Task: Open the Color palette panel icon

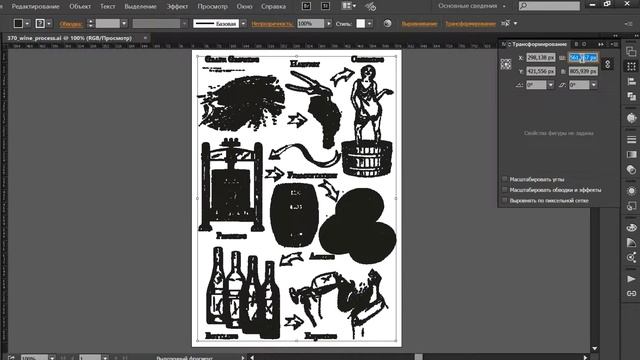Action: [631, 228]
